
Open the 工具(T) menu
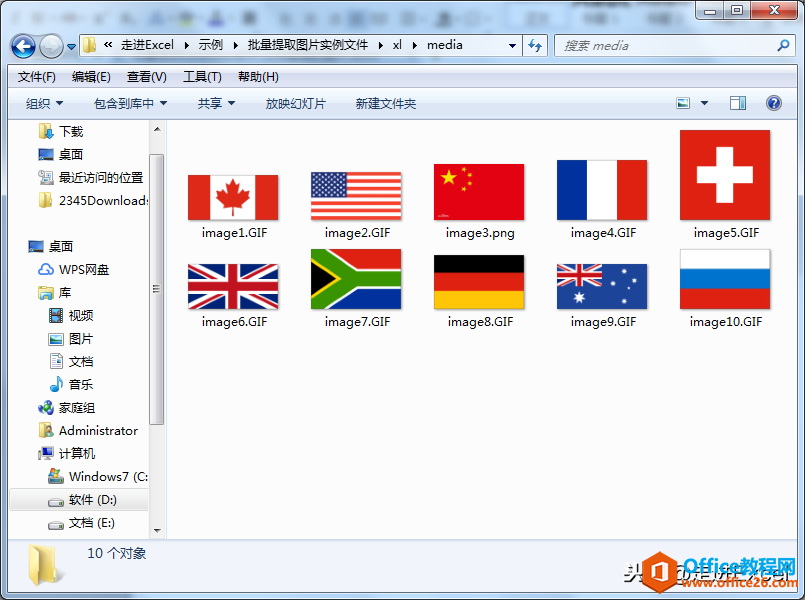[x=202, y=77]
